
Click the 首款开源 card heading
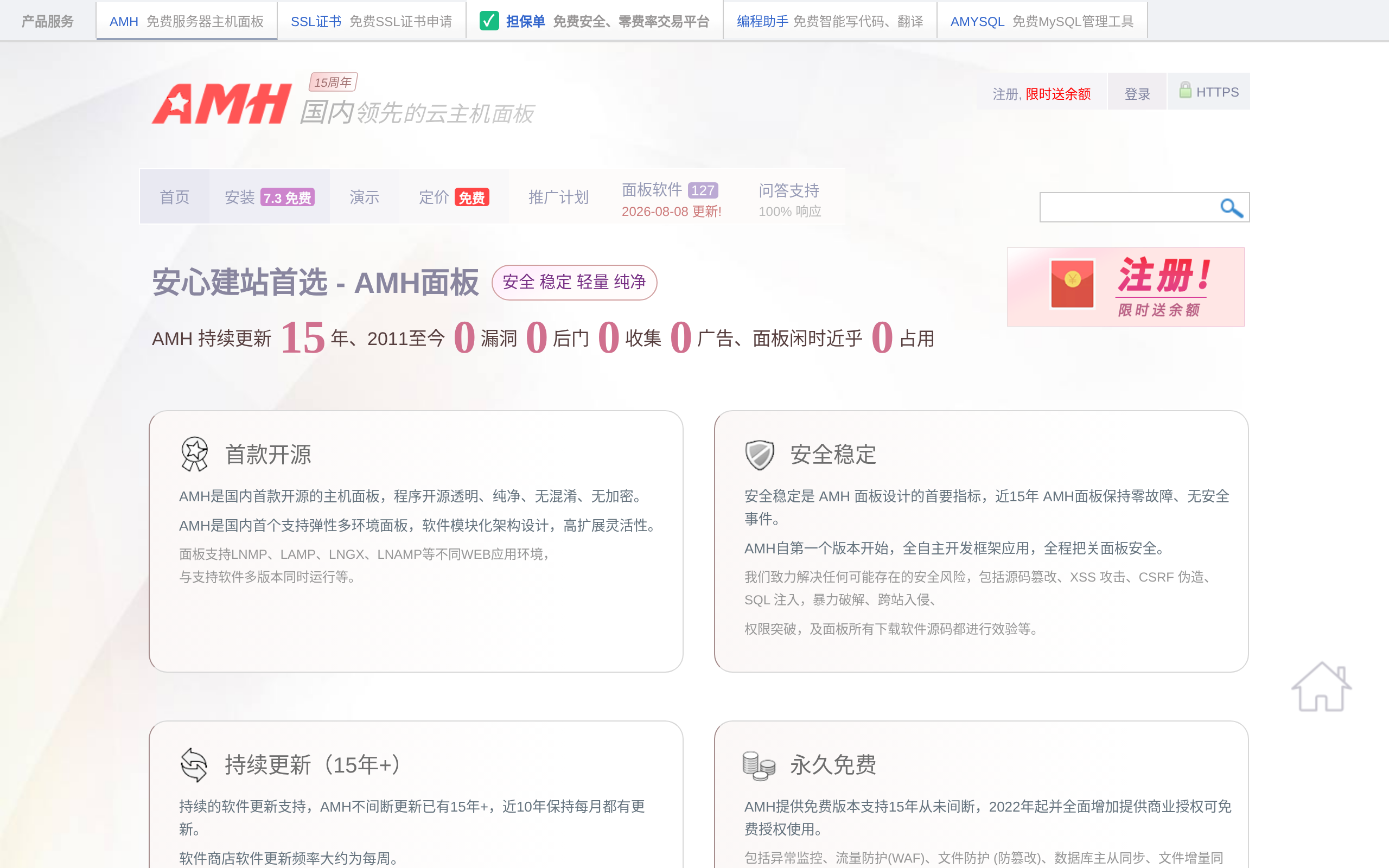[x=268, y=454]
